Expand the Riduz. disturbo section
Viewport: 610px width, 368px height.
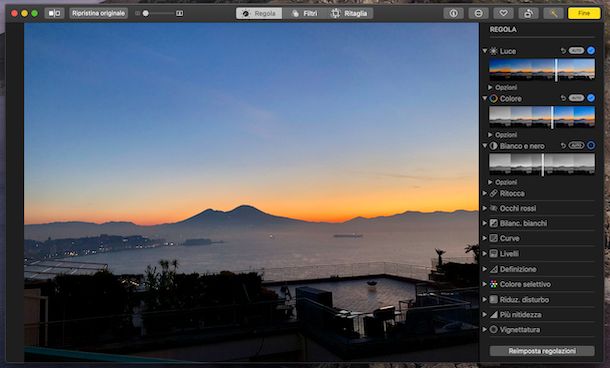pyautogui.click(x=485, y=300)
